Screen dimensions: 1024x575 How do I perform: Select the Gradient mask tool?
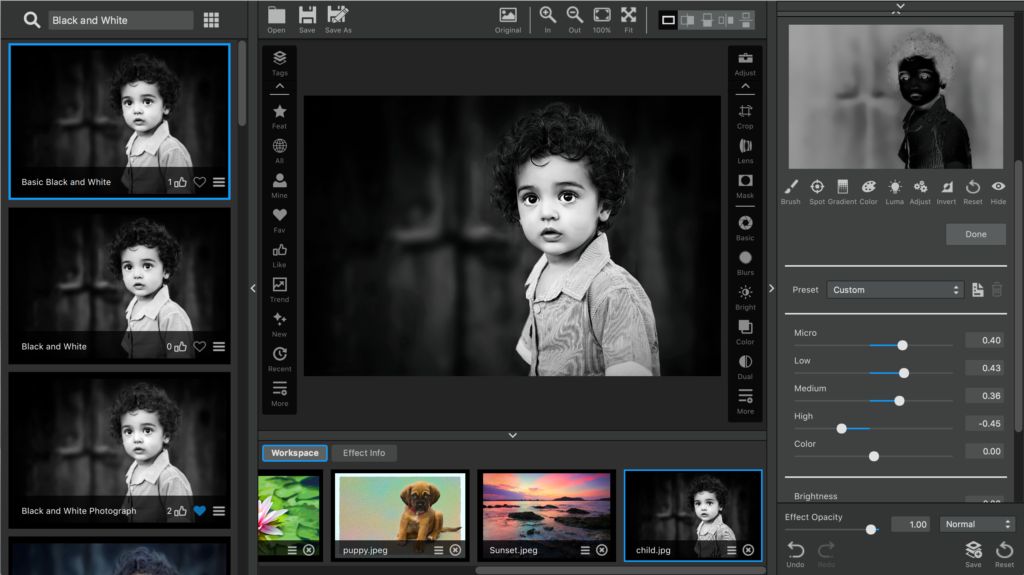(x=842, y=192)
